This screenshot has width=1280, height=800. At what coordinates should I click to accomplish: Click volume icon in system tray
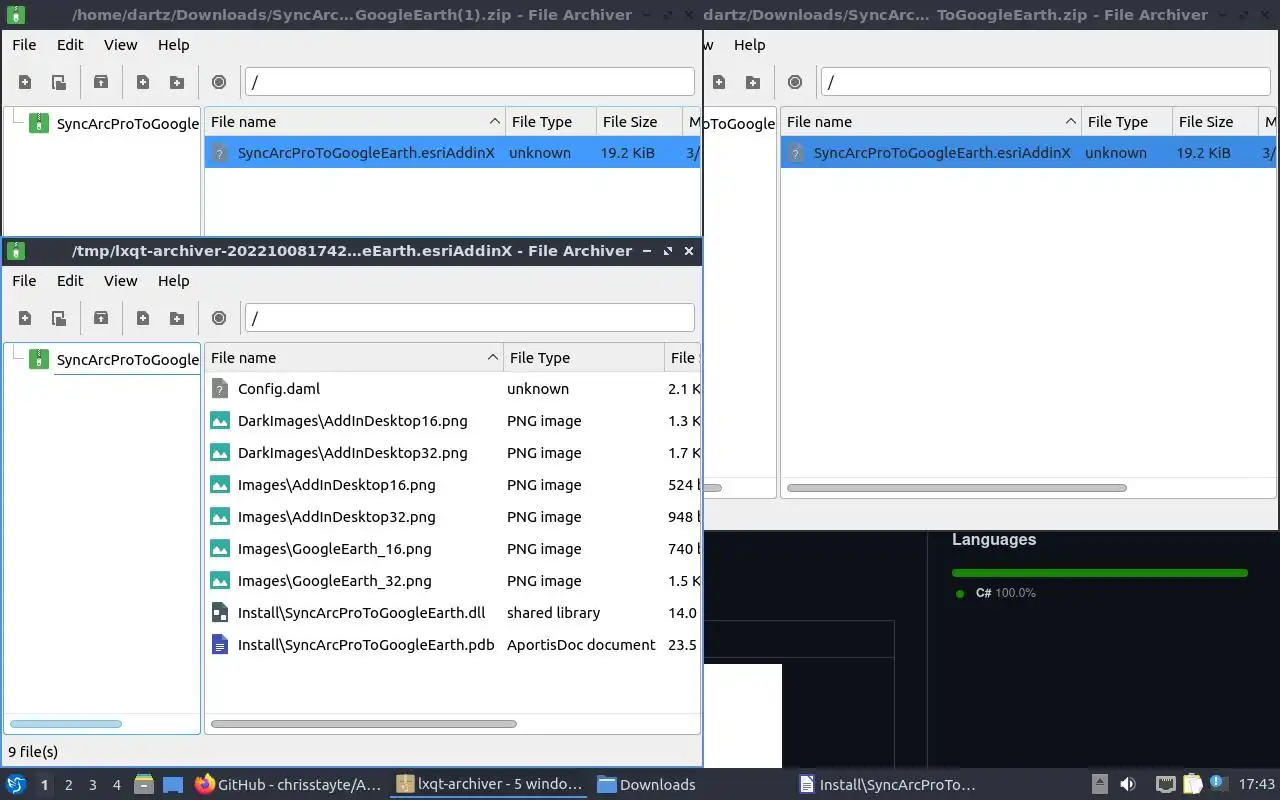[x=1128, y=785]
